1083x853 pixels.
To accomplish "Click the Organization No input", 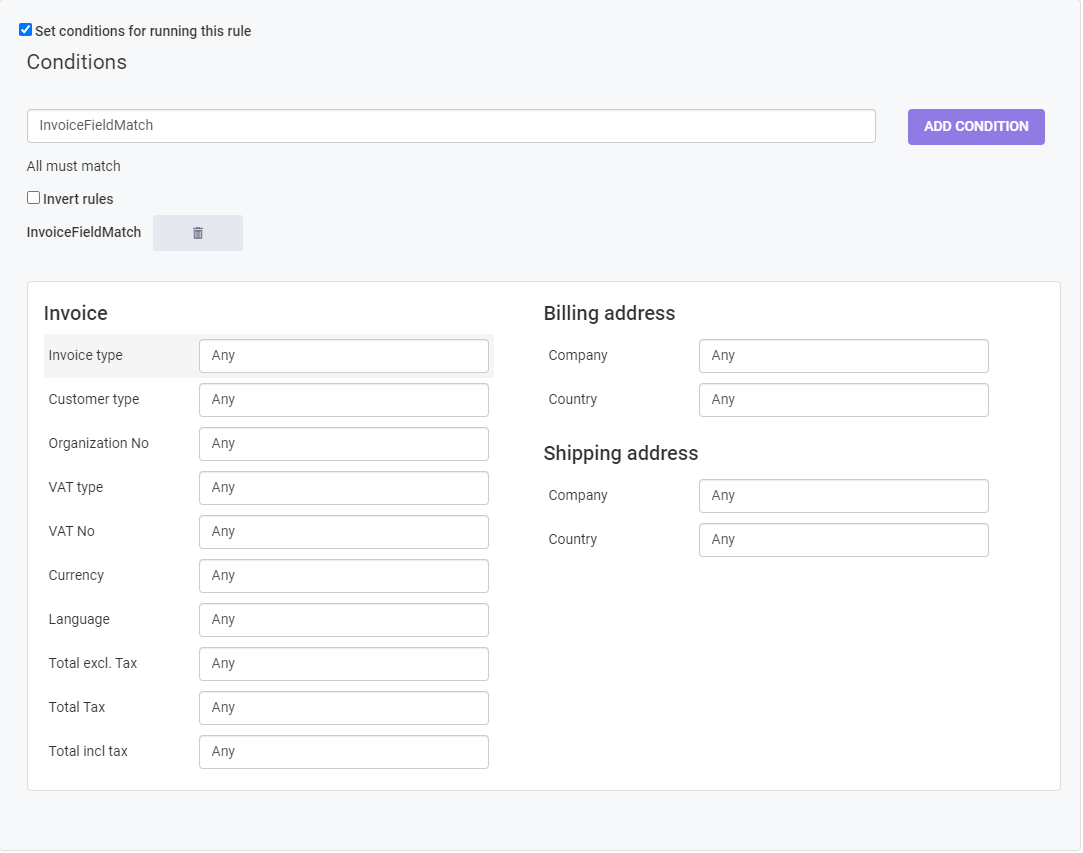I will click(343, 444).
